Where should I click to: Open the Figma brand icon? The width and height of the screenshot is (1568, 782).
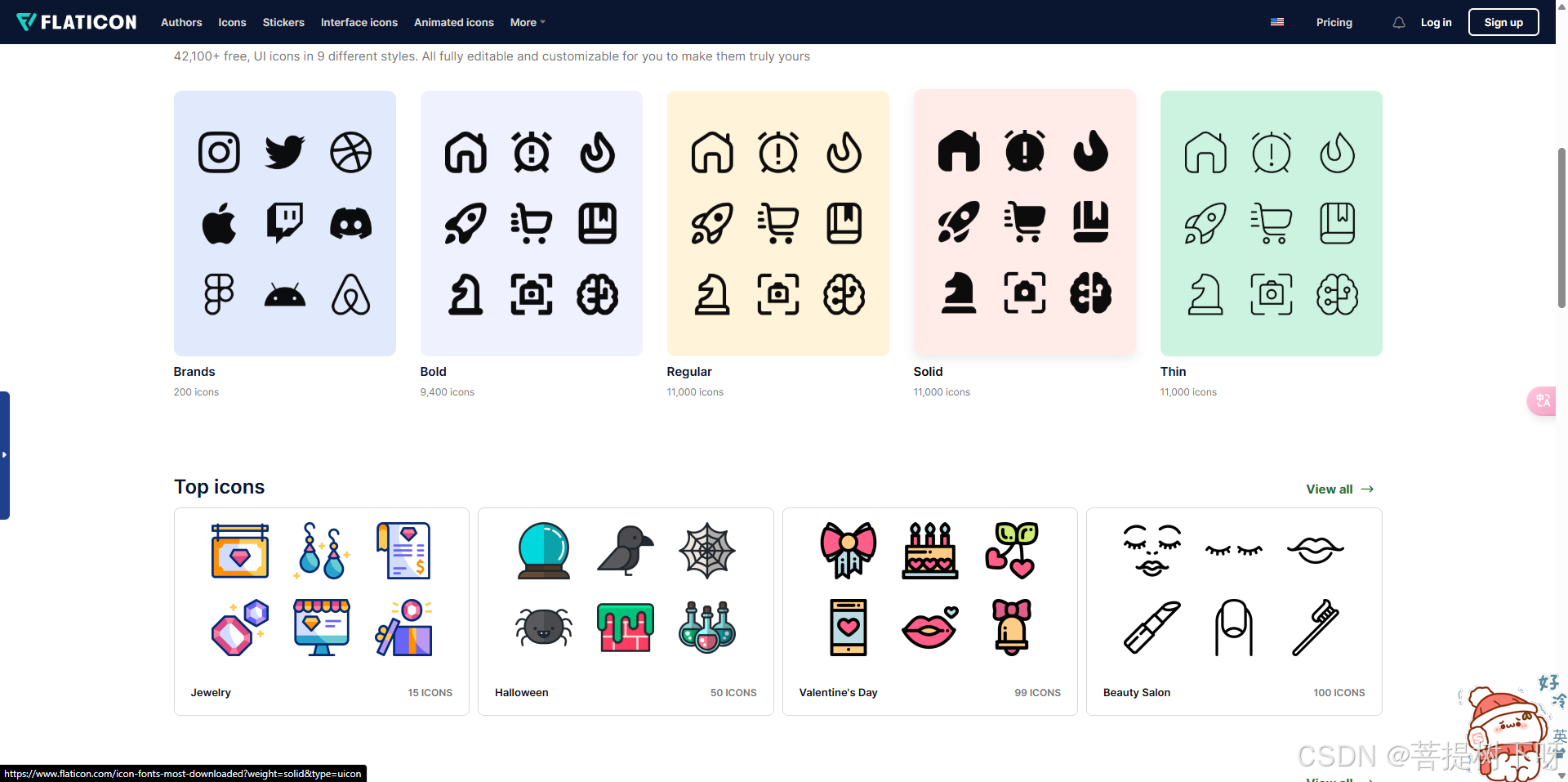pos(219,294)
